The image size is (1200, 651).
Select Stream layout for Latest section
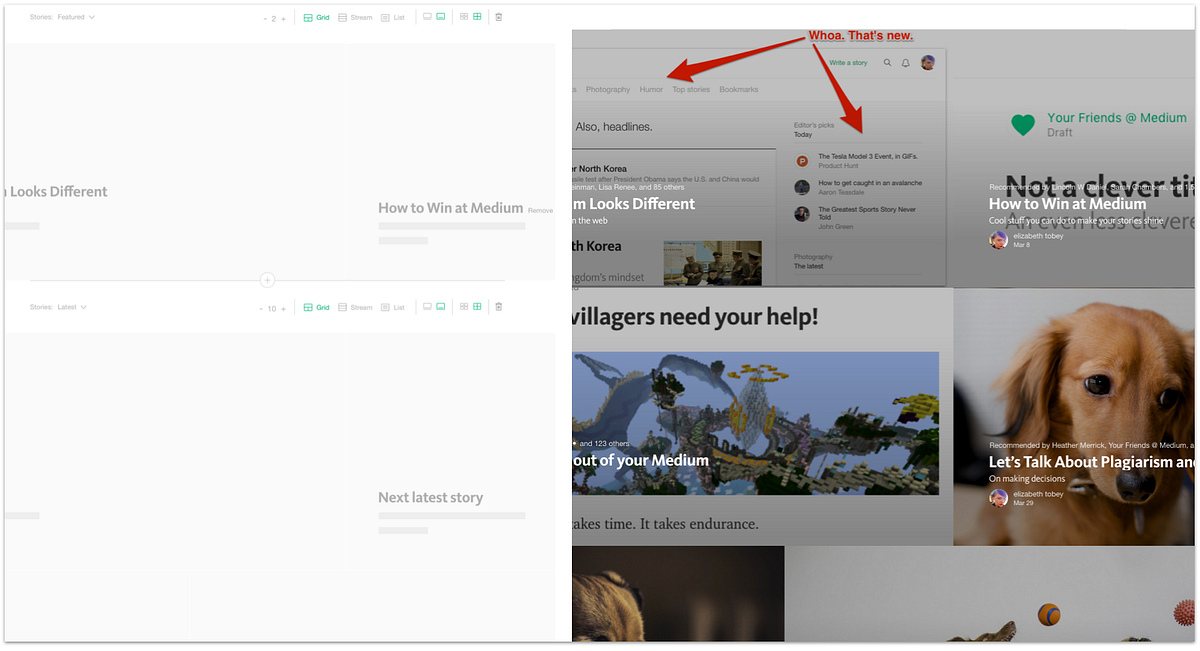tap(355, 307)
